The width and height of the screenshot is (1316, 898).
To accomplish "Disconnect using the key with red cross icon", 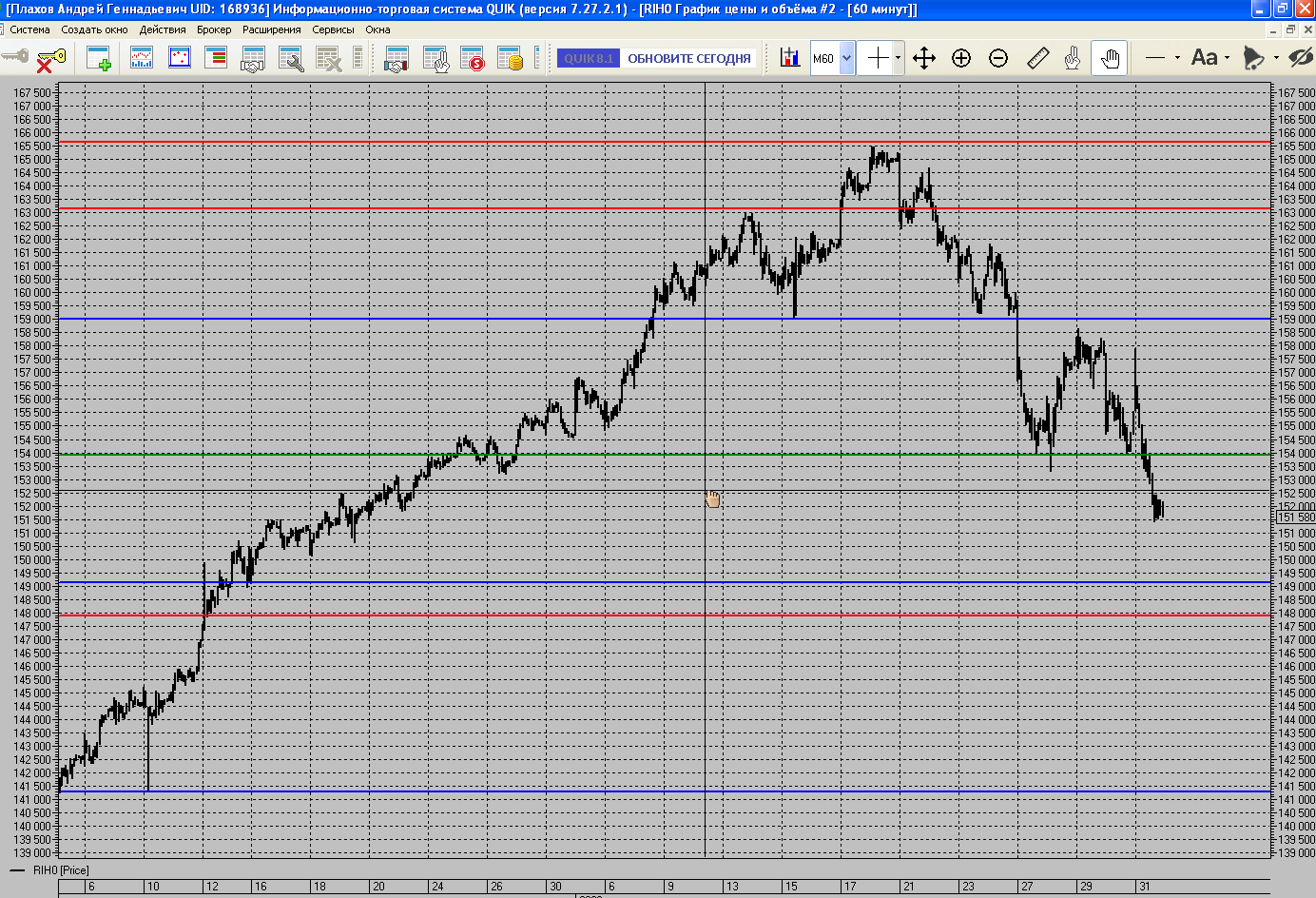I will click(50, 59).
